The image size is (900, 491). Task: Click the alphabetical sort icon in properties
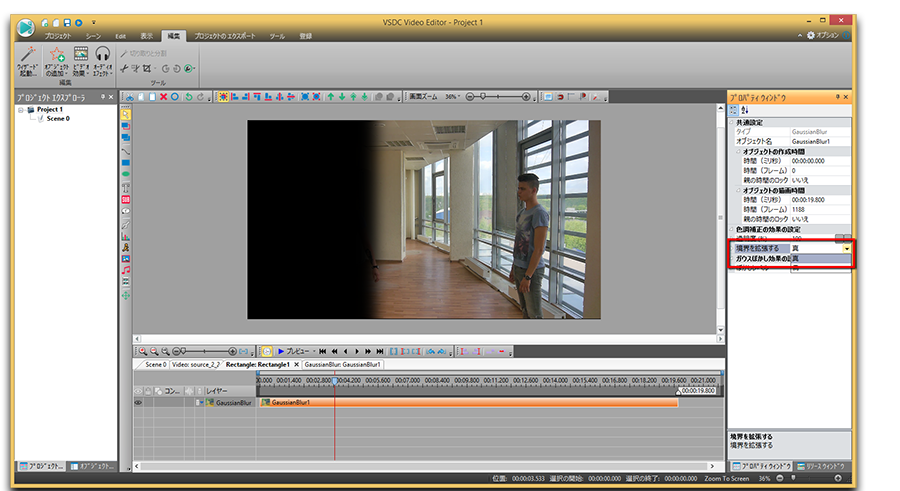click(x=744, y=110)
